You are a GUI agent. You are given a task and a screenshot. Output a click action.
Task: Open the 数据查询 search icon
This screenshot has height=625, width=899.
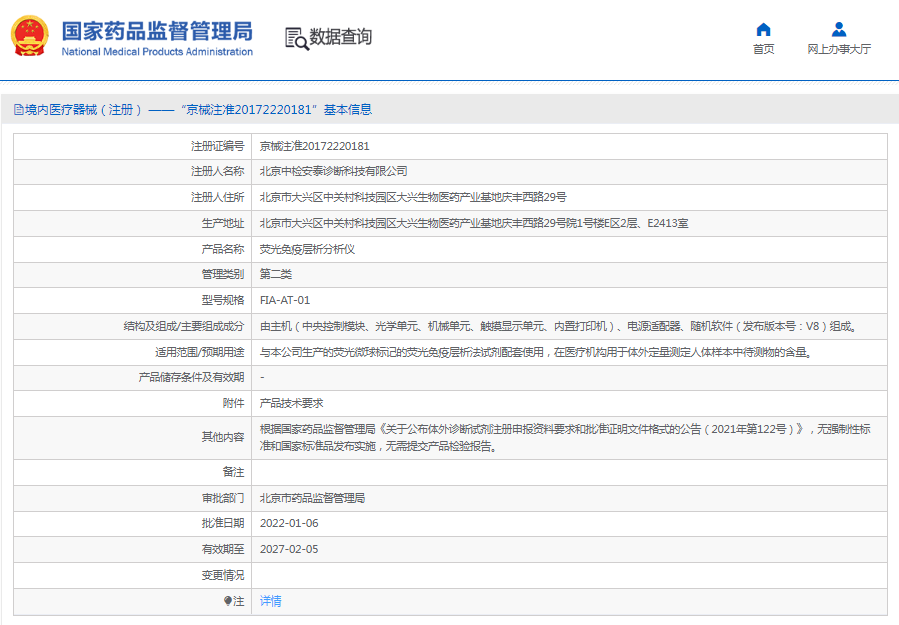pyautogui.click(x=296, y=38)
